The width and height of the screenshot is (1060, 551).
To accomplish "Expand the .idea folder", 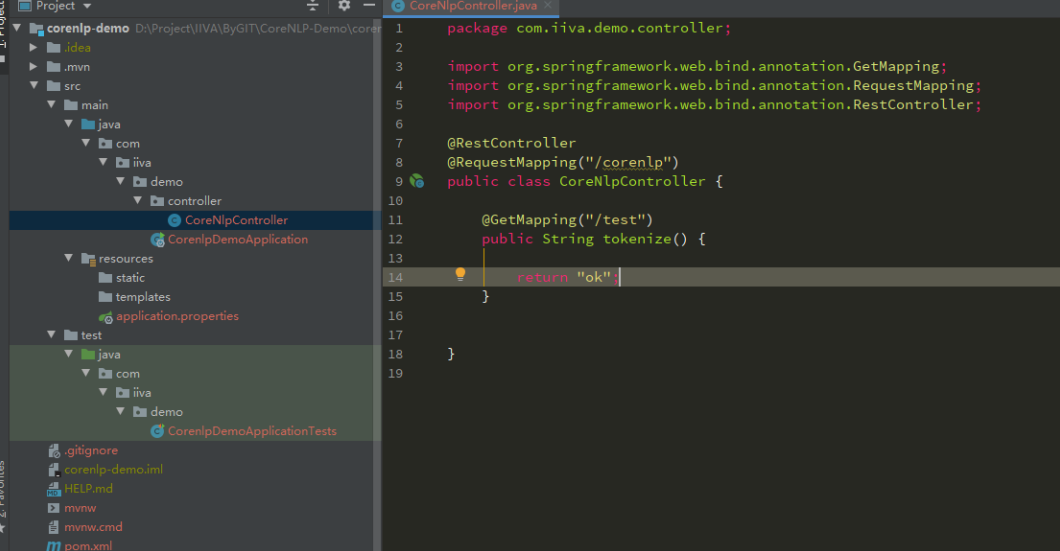I will pyautogui.click(x=33, y=47).
